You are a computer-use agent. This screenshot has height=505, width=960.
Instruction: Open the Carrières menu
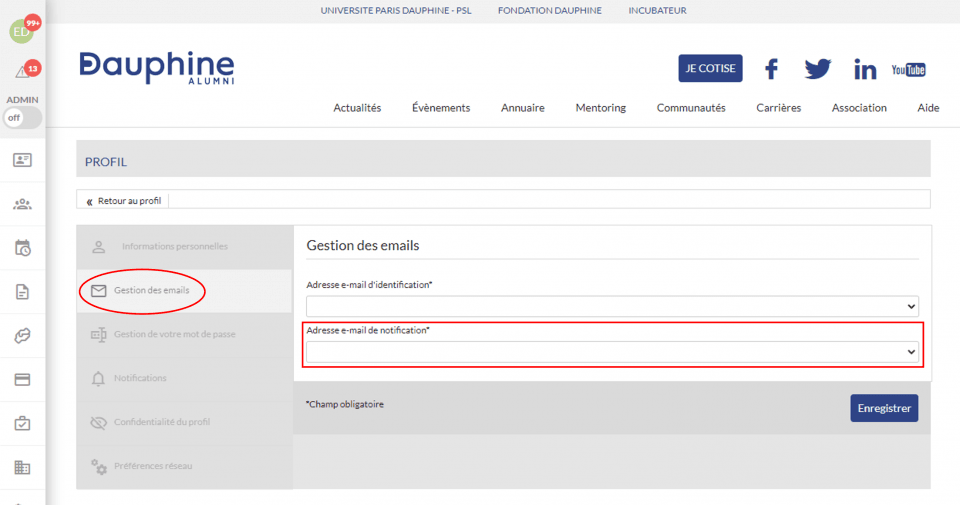coord(779,108)
